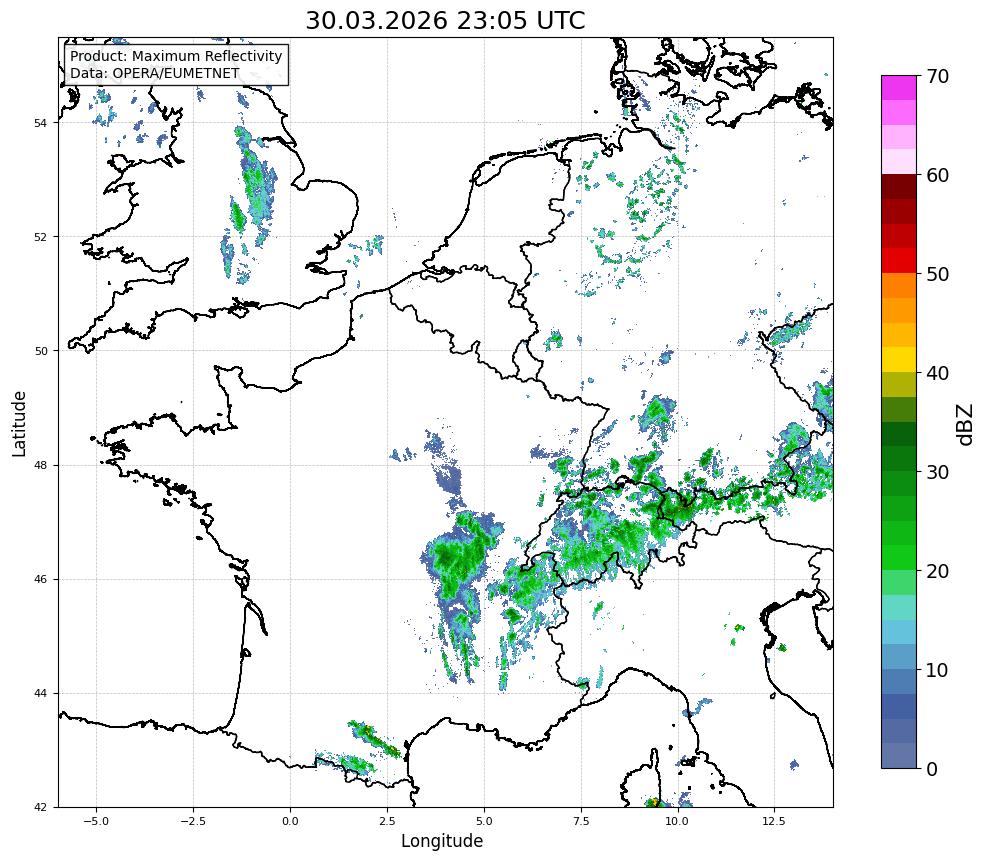Click longitude tick label -2.5
985x860 pixels.
[193, 821]
